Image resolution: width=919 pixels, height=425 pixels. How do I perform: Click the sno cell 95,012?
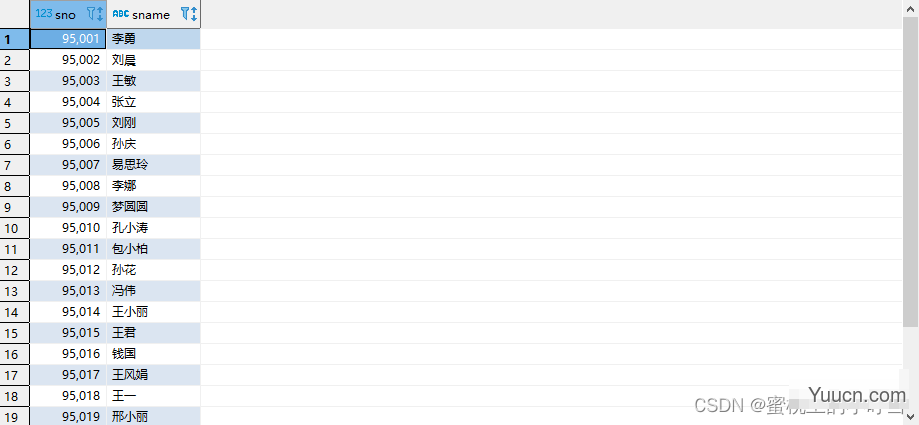(68, 270)
